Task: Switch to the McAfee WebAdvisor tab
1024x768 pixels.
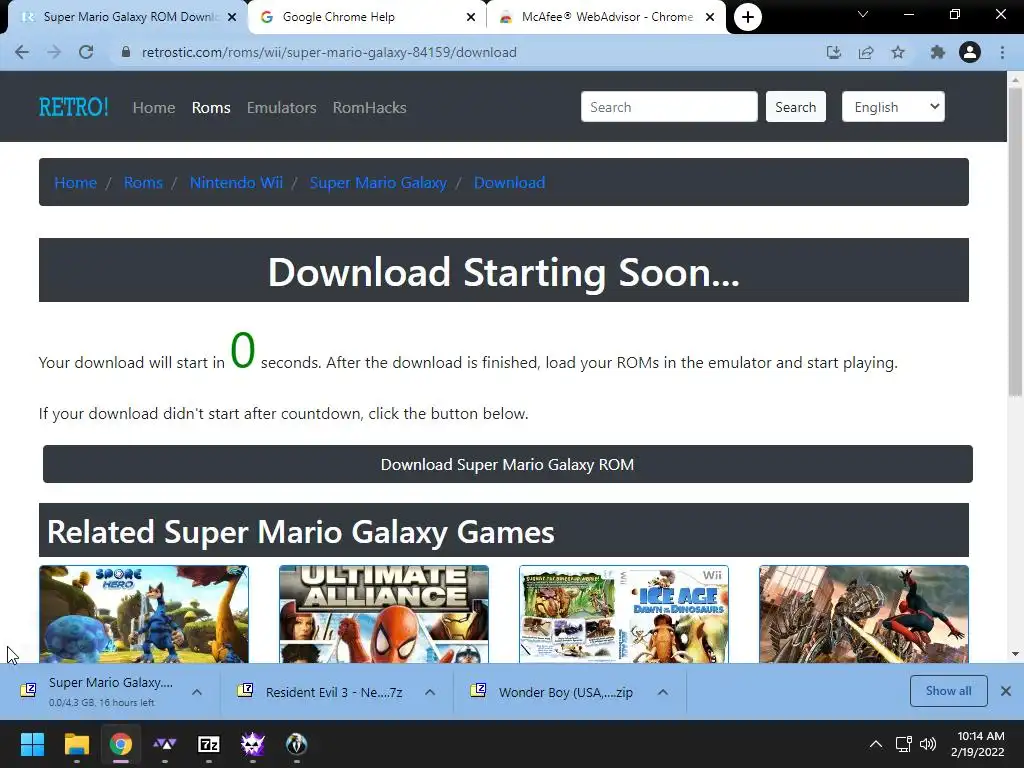Action: [x=606, y=17]
